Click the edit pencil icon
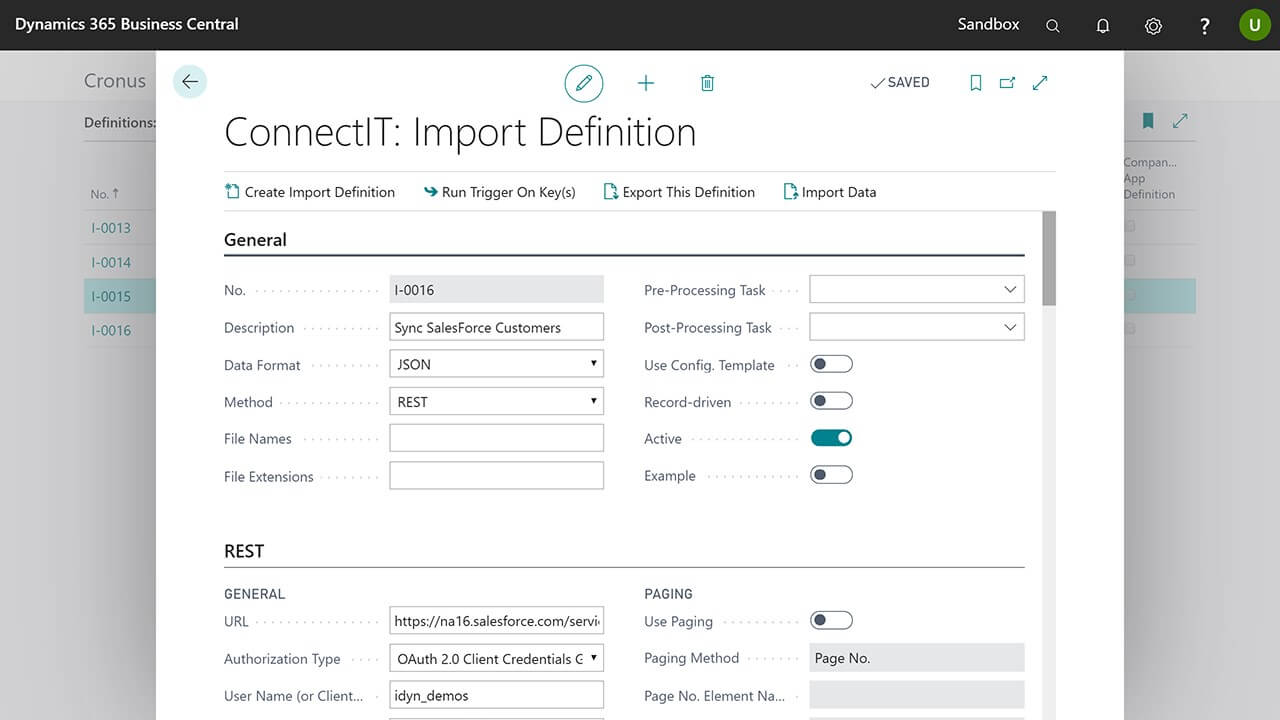This screenshot has height=720, width=1280. pos(584,83)
